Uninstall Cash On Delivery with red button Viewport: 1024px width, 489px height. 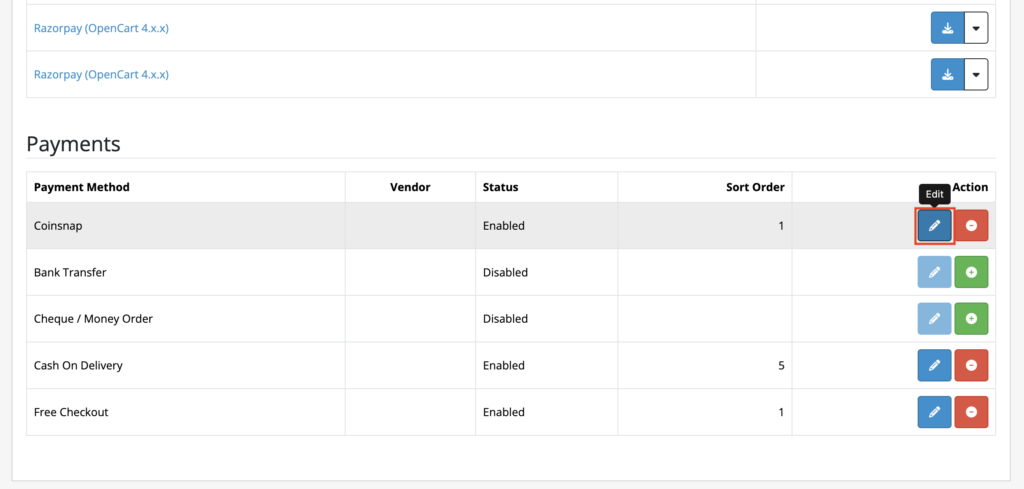[x=971, y=365]
